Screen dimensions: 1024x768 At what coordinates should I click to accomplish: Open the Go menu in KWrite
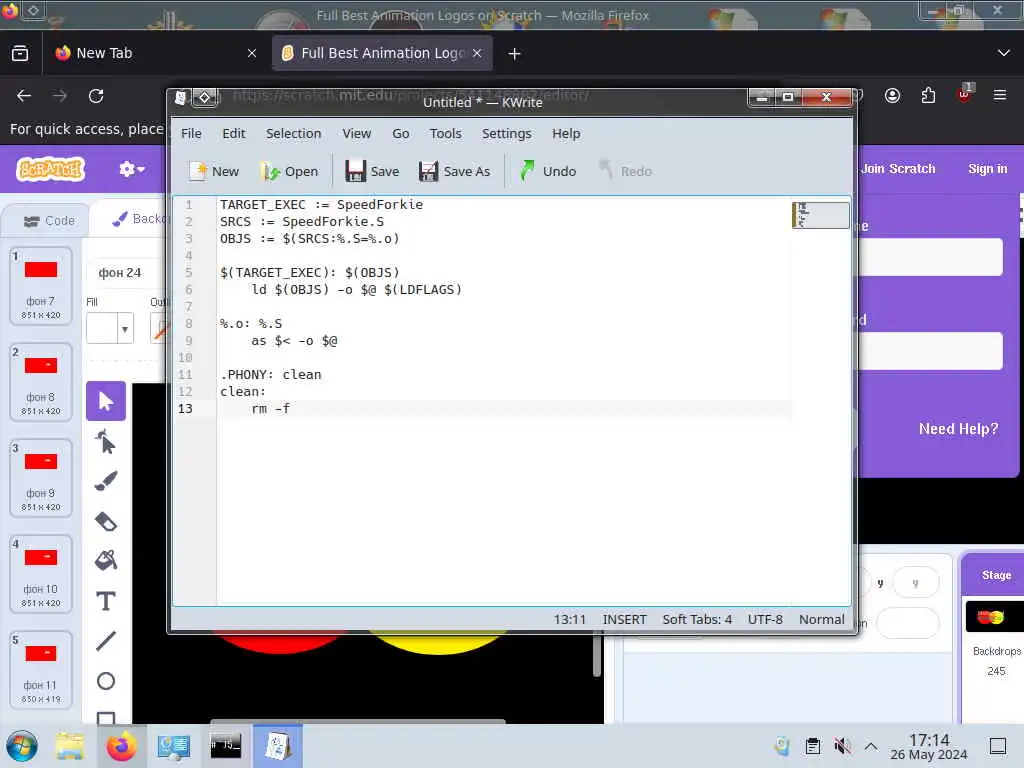tap(400, 133)
